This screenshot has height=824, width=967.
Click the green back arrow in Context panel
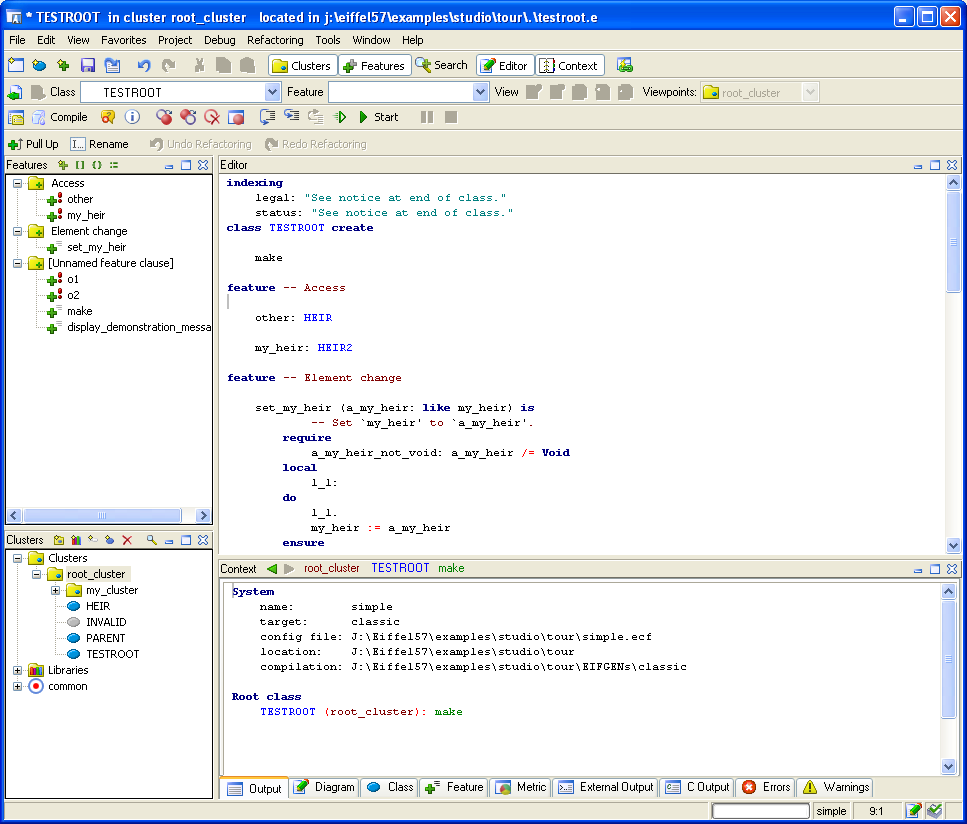tap(271, 568)
